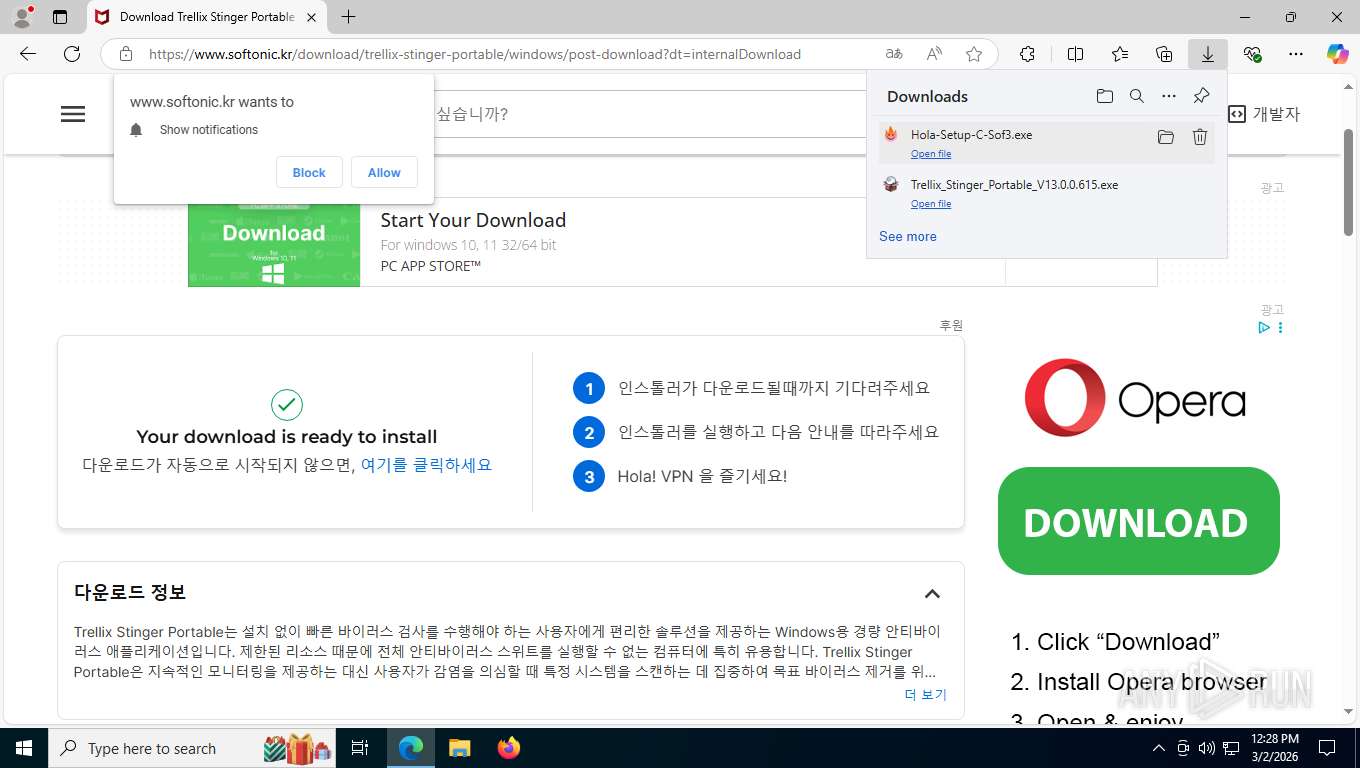Go back to the previous page
Viewport: 1360px width, 768px height.
coord(28,54)
